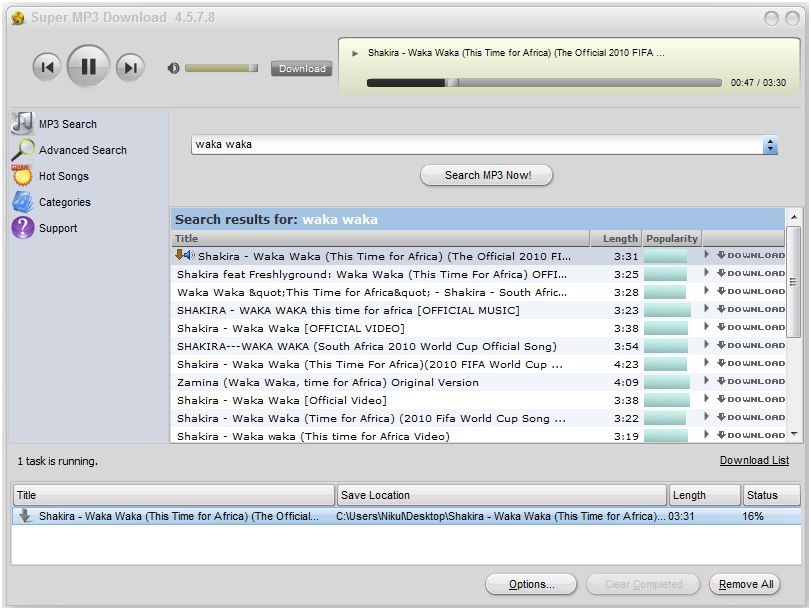Select the result SHAKIRA---WAKA WAKA (South Africa 2010

click(367, 347)
